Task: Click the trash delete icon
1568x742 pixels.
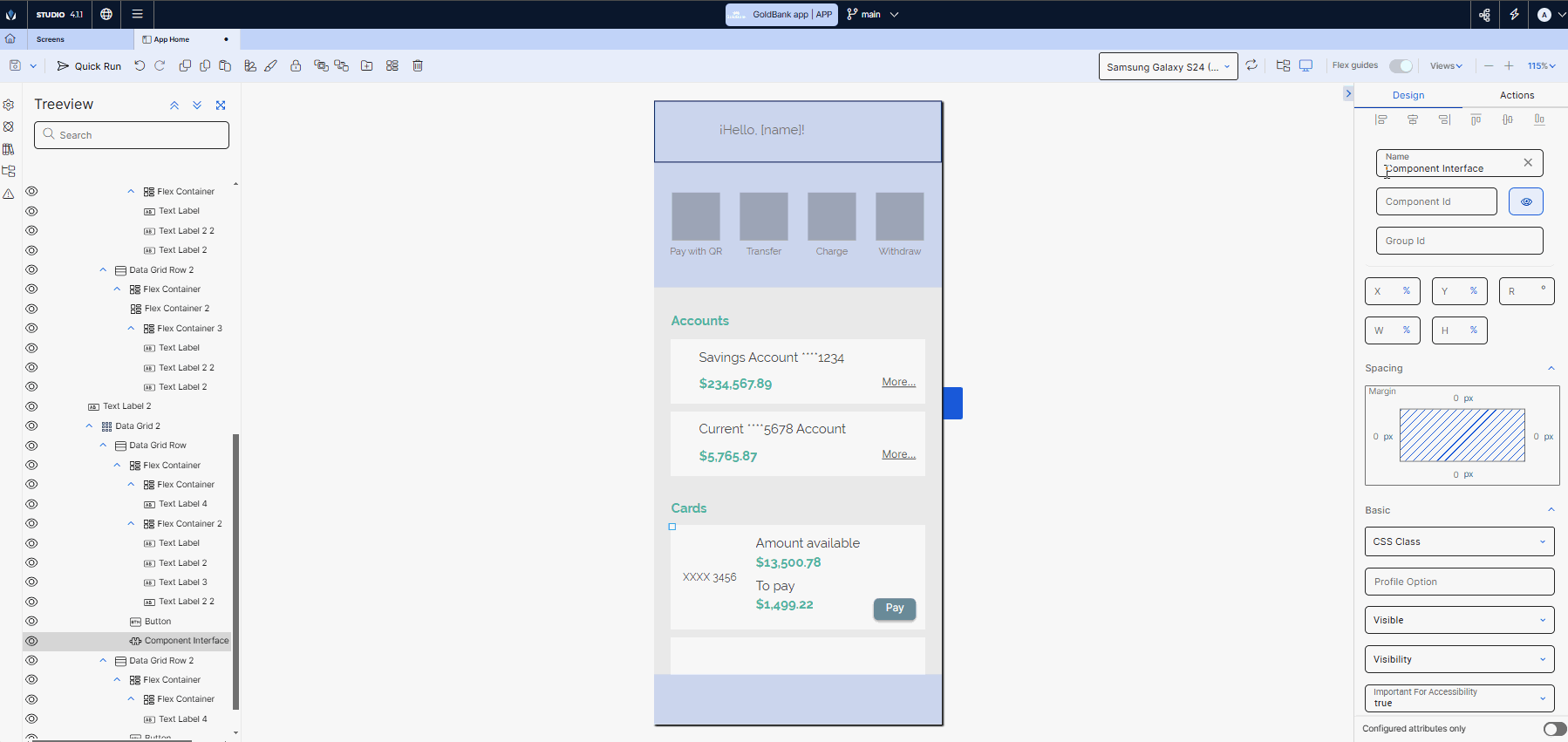Action: tap(418, 66)
